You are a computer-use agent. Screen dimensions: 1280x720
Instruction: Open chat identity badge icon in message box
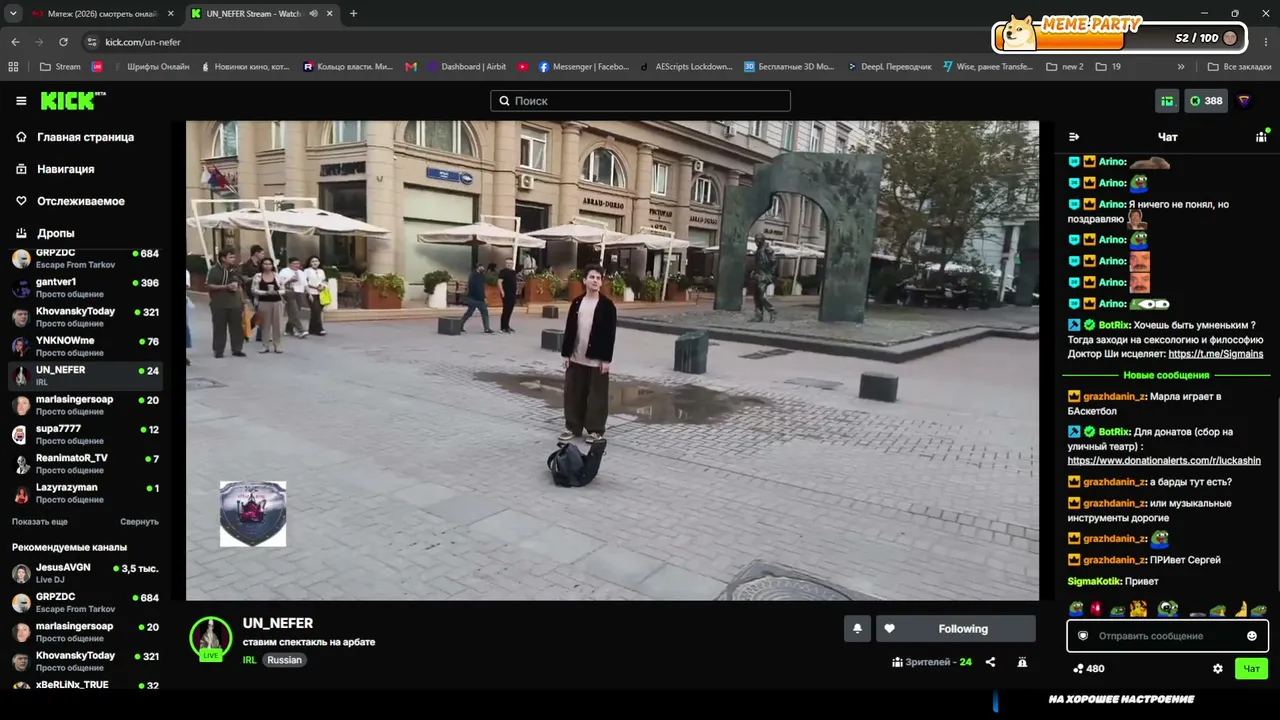1082,636
